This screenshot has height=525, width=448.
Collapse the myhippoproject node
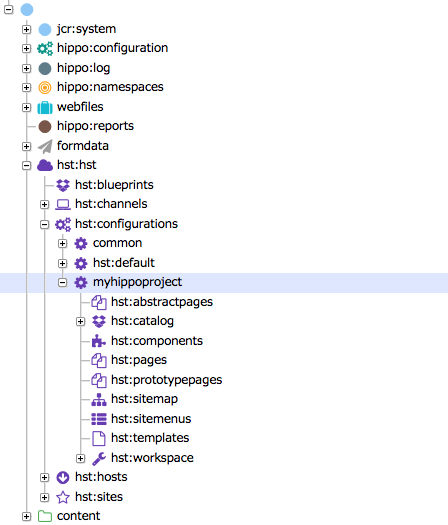click(62, 283)
